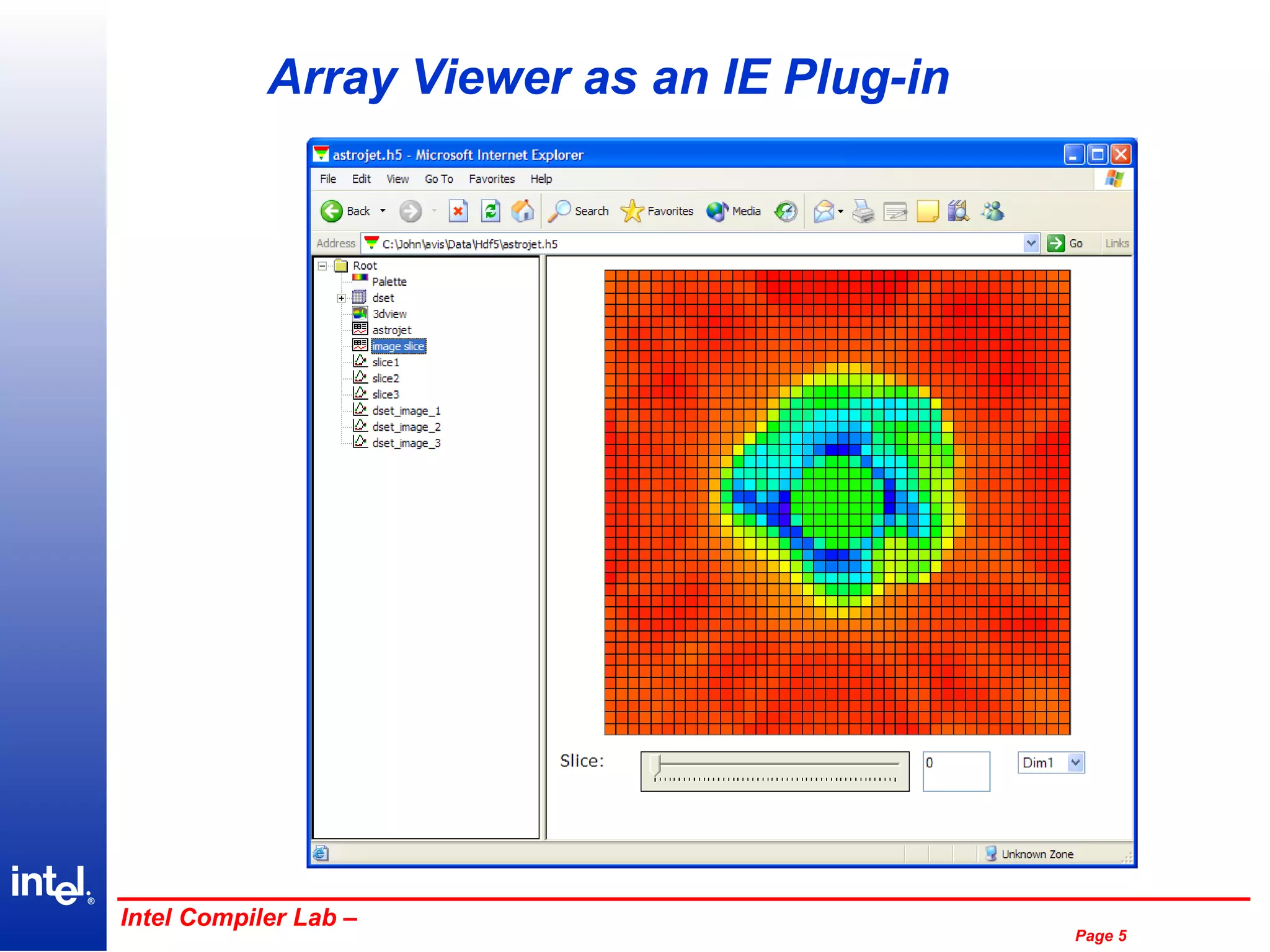
Task: Click the heat map array image
Action: point(837,503)
